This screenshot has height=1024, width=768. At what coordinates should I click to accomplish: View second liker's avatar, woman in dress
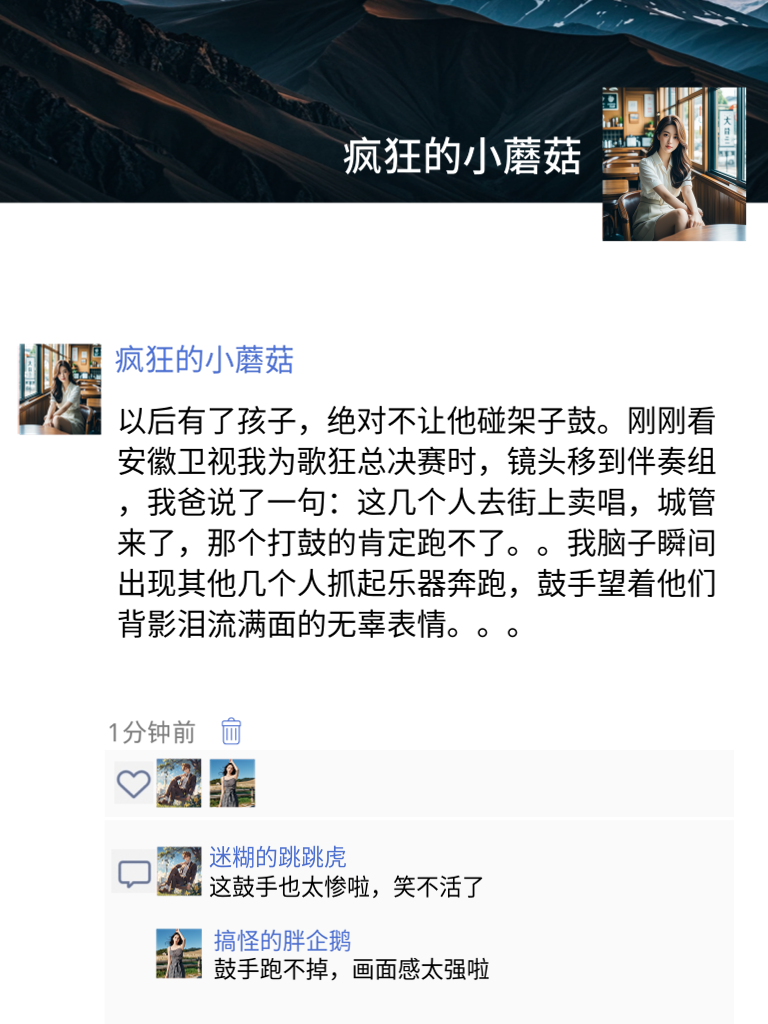pyautogui.click(x=232, y=783)
